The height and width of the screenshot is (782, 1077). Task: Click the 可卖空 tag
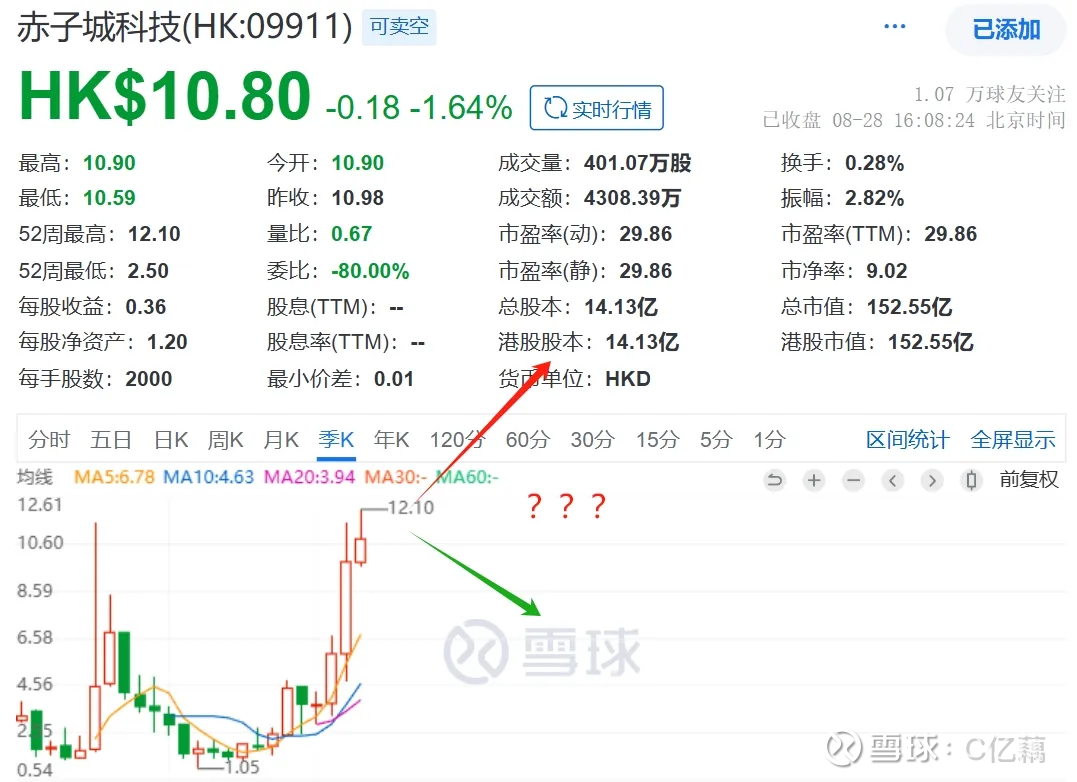(399, 27)
